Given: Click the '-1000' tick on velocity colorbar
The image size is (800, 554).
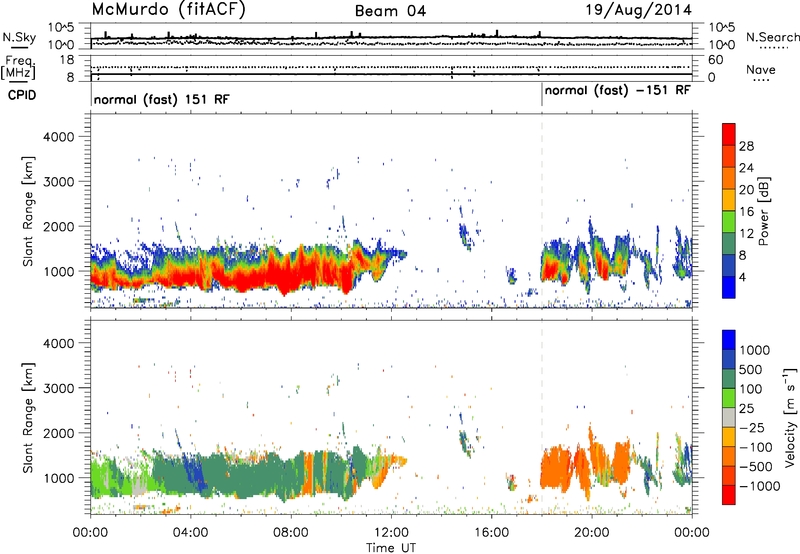Looking at the screenshot, I should click(759, 486).
